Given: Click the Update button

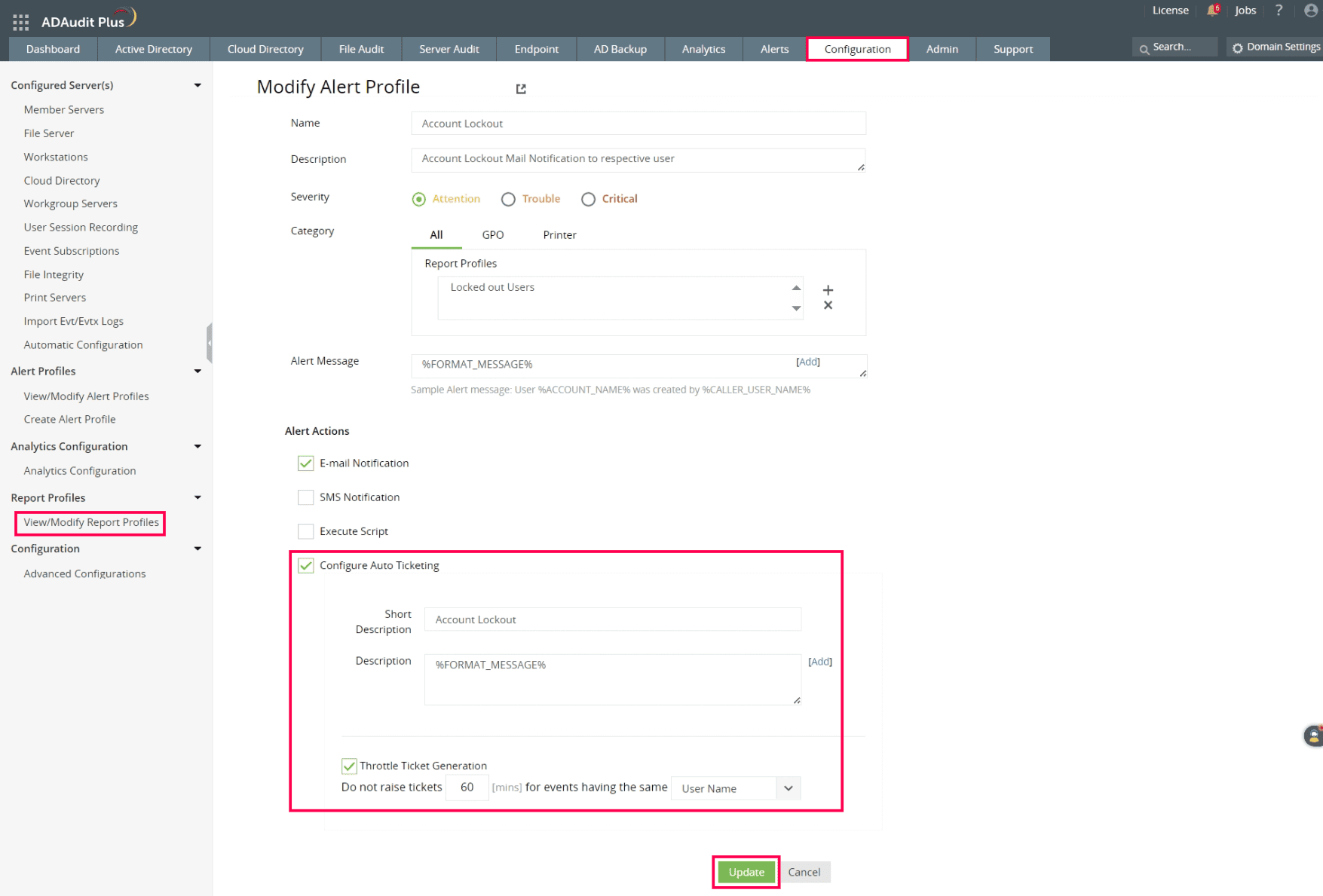Looking at the screenshot, I should coord(746,872).
